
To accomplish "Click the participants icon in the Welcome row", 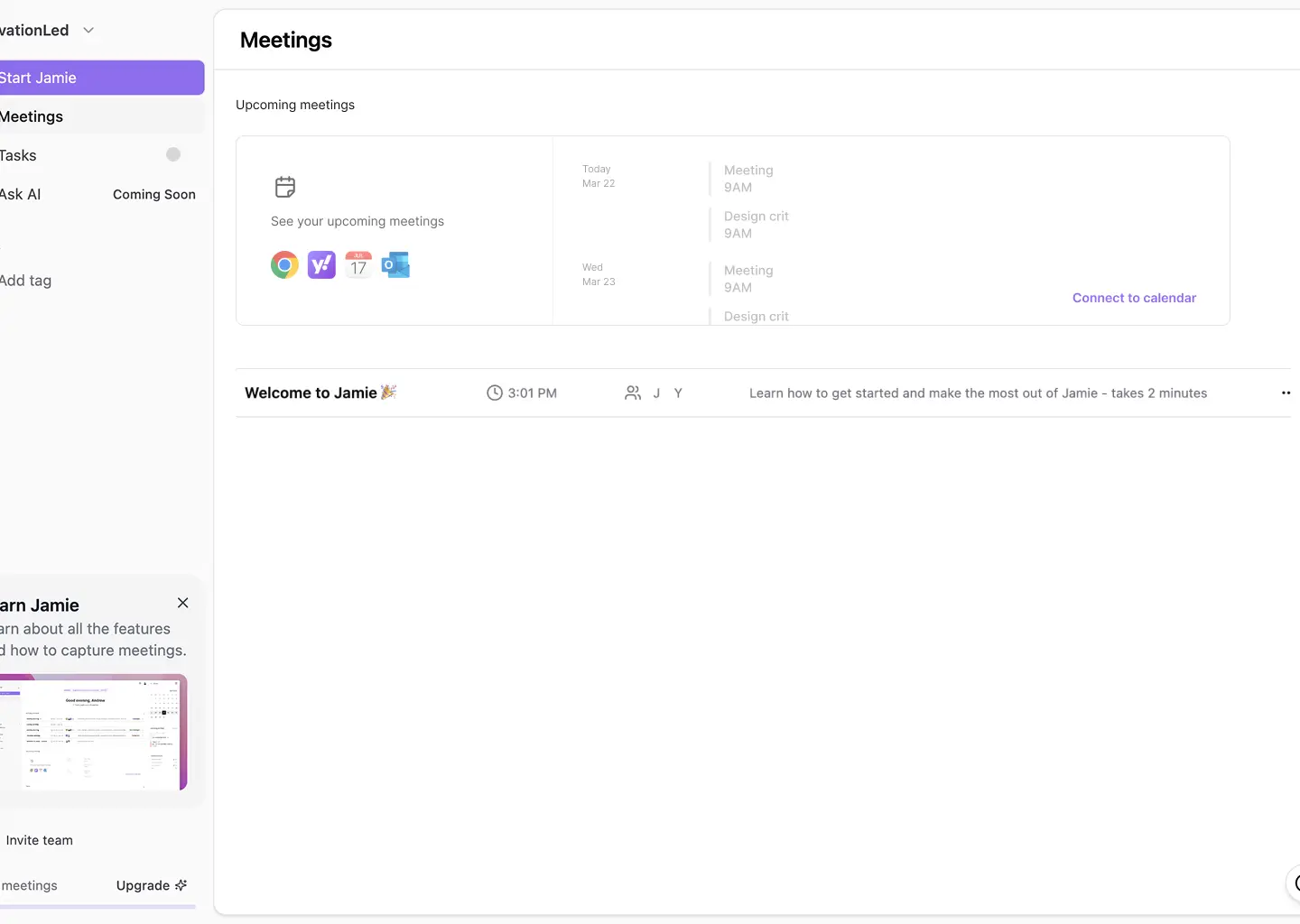I will pos(633,393).
